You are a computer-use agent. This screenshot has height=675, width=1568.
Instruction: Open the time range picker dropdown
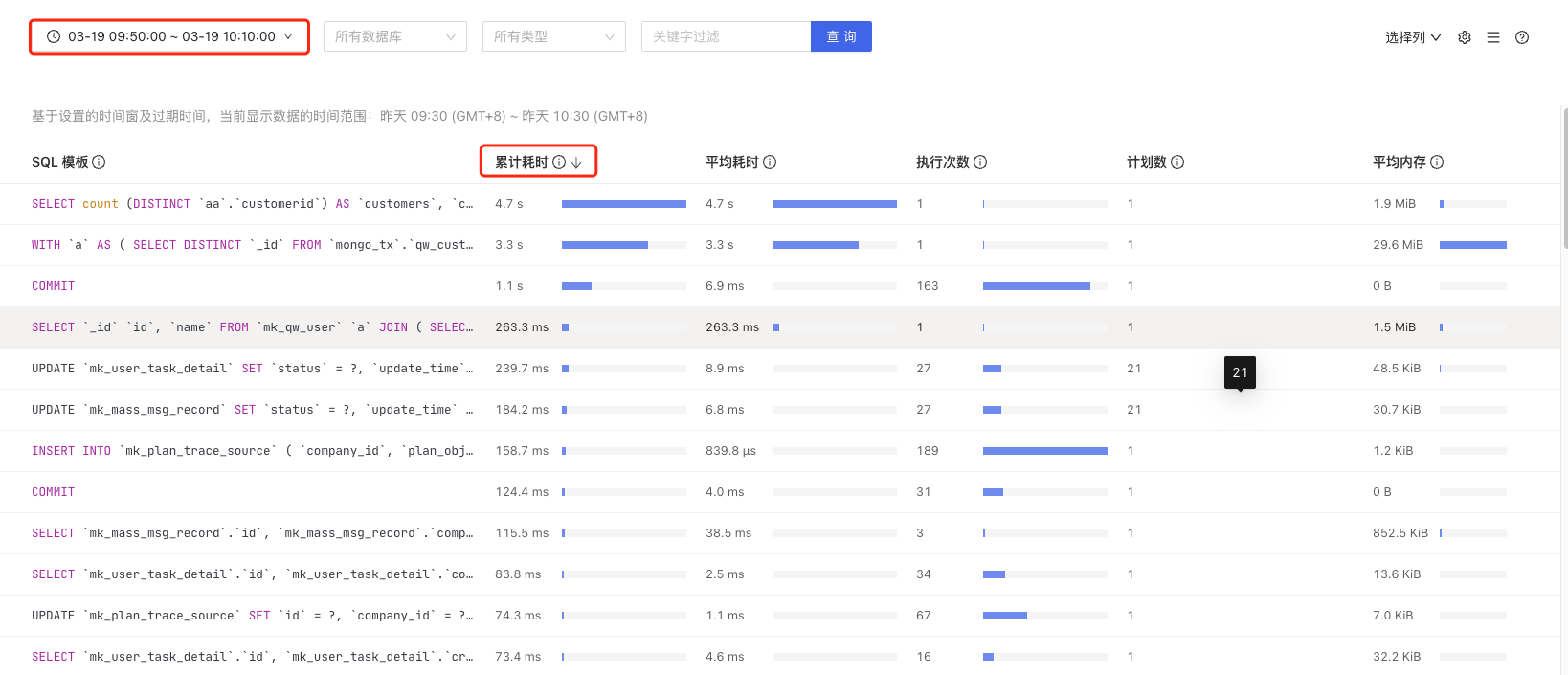(x=169, y=36)
